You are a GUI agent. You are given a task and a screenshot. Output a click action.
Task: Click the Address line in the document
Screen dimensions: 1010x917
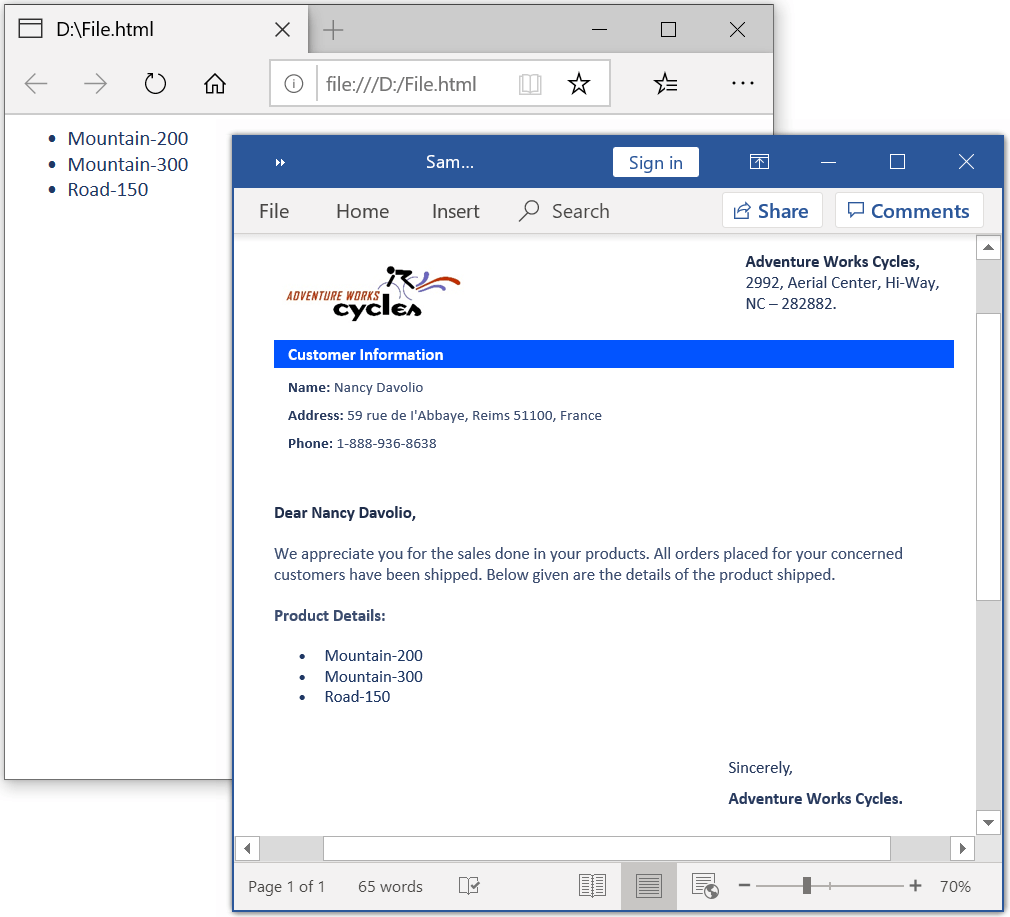444,415
